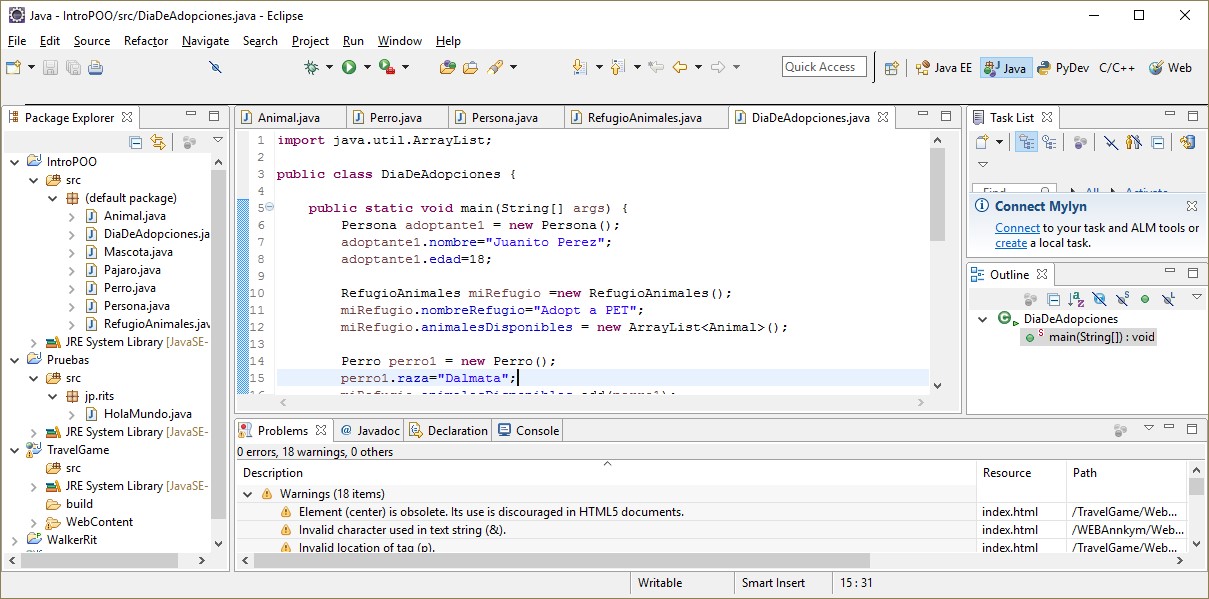Click the green bug Debug icon
Screen dimensions: 1209x599
(x=312, y=67)
